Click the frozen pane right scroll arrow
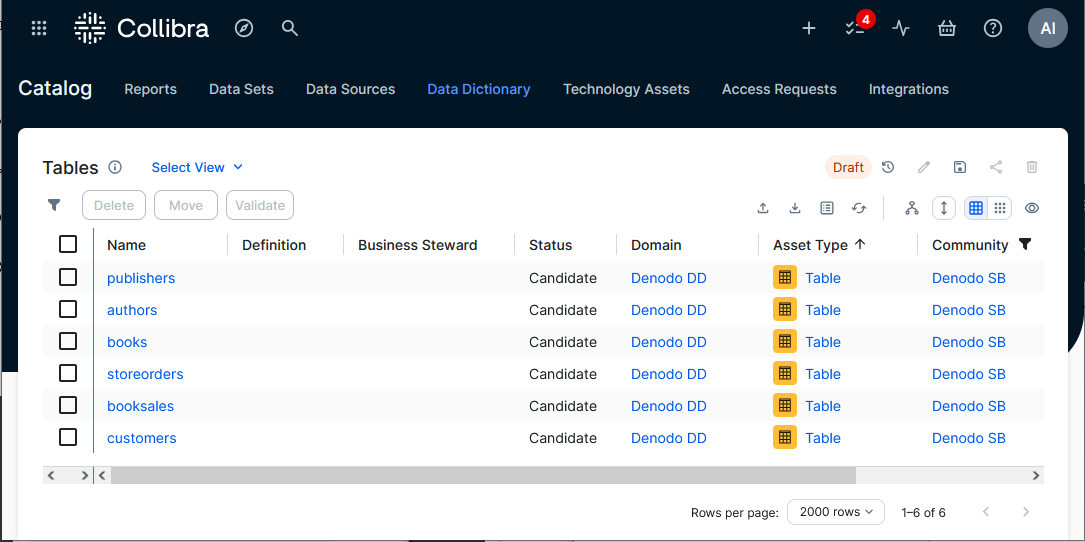The image size is (1085, 542). [84, 476]
